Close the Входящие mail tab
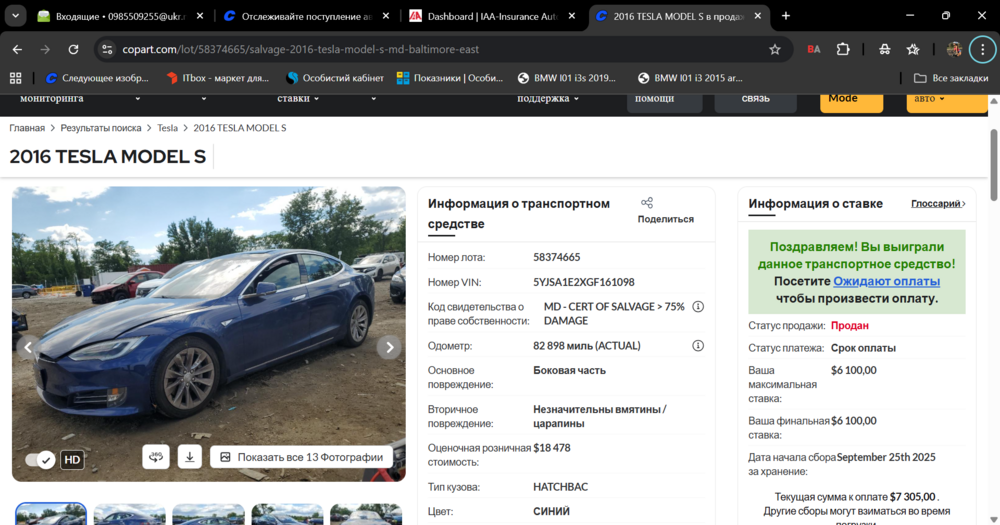Screen dimensions: 1000x525 (x=200, y=16)
